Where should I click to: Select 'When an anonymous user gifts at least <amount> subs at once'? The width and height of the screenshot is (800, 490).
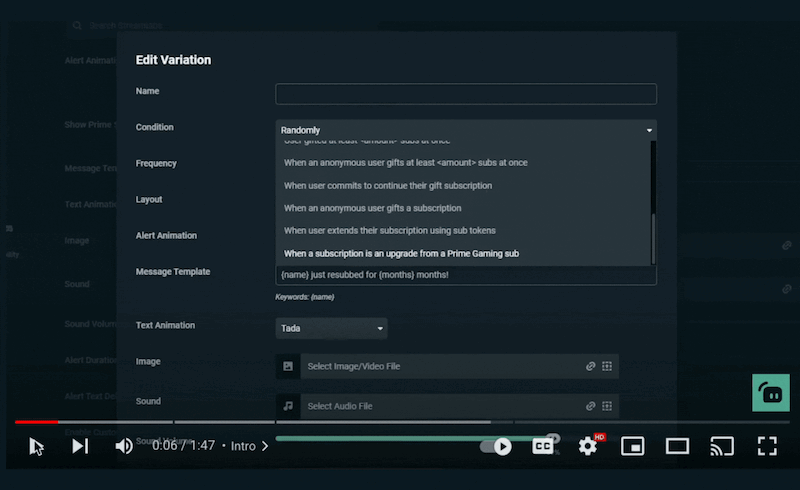(x=406, y=163)
